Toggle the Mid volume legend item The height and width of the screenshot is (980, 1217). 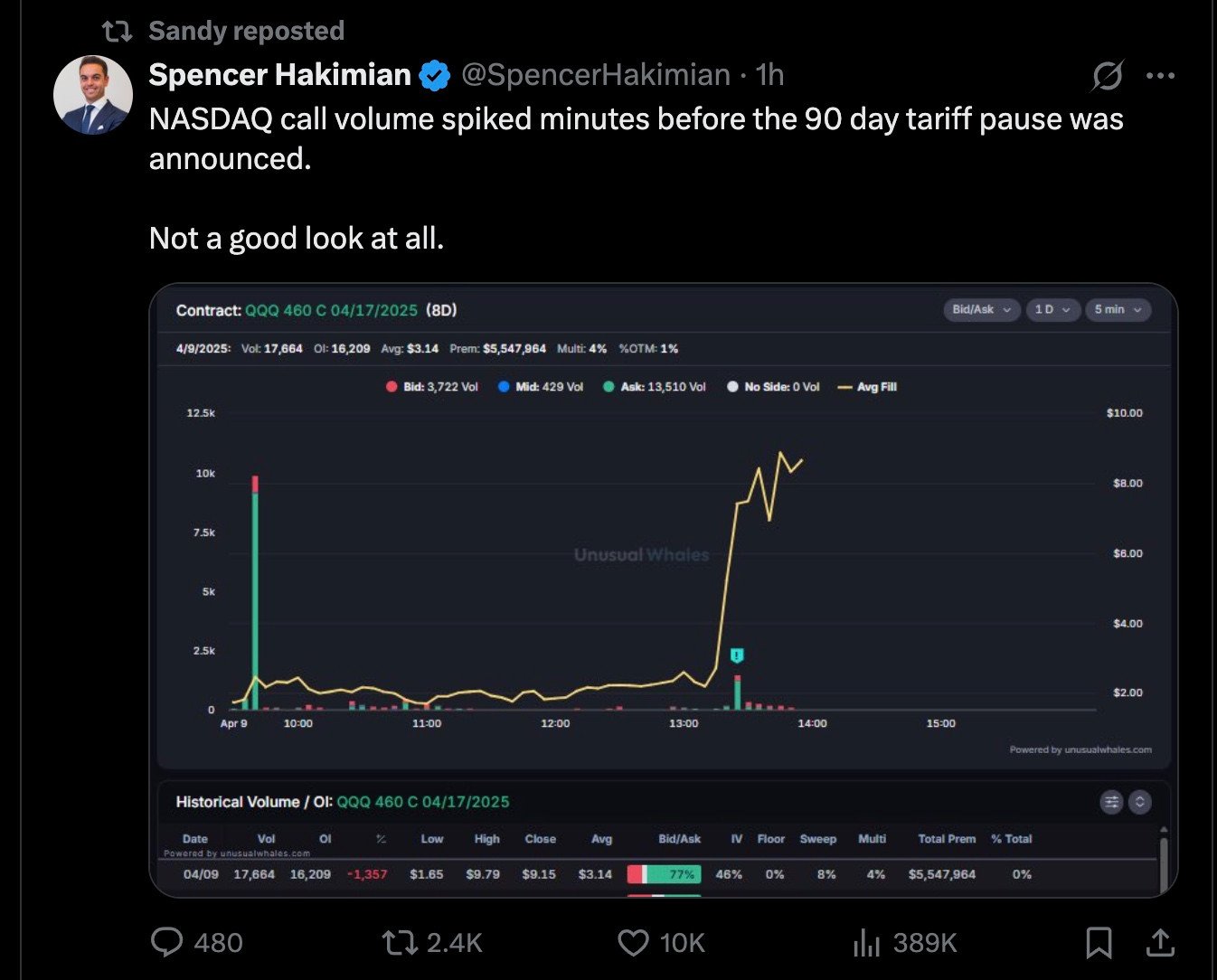click(541, 387)
